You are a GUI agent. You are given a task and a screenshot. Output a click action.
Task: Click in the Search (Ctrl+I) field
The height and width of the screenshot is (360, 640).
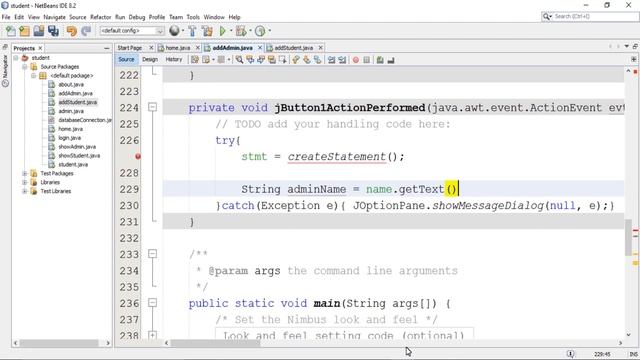tap(590, 16)
